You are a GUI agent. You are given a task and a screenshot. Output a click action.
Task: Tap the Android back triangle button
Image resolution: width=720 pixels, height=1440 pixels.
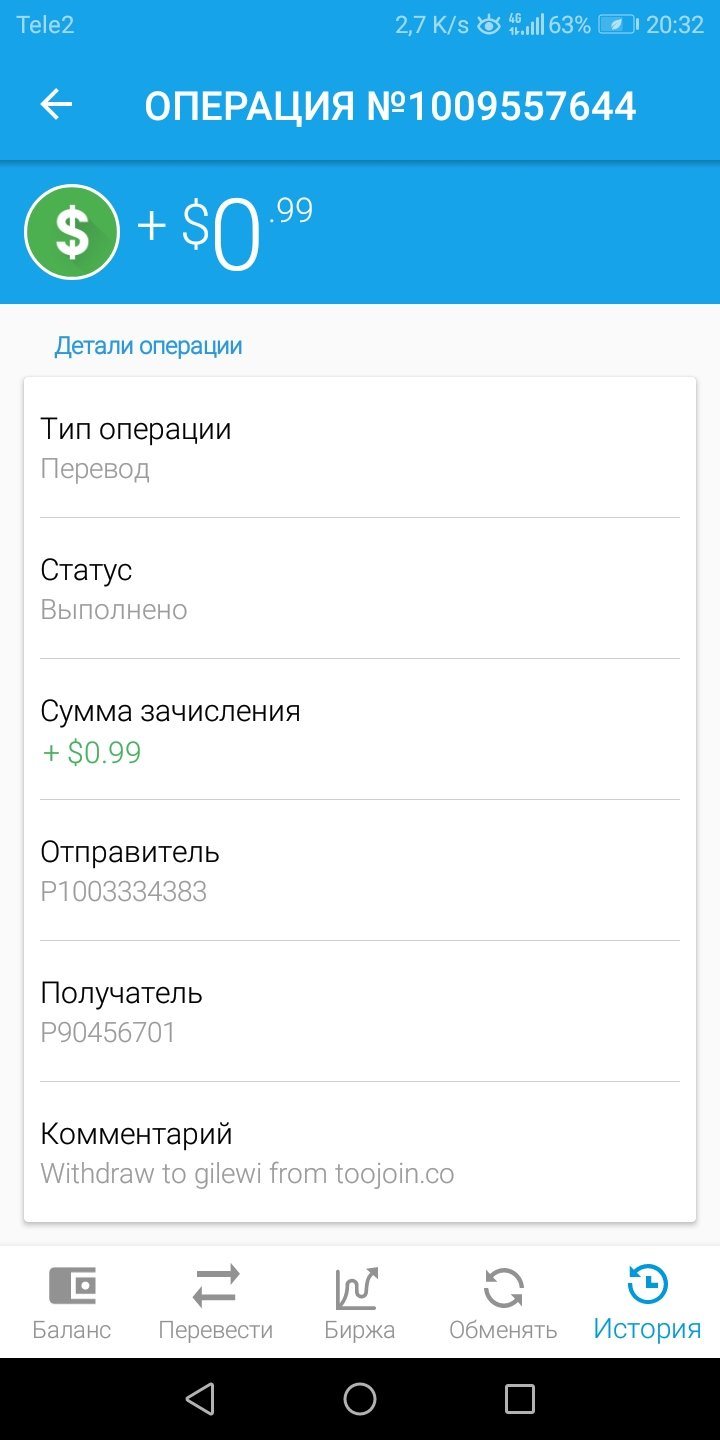(201, 1399)
